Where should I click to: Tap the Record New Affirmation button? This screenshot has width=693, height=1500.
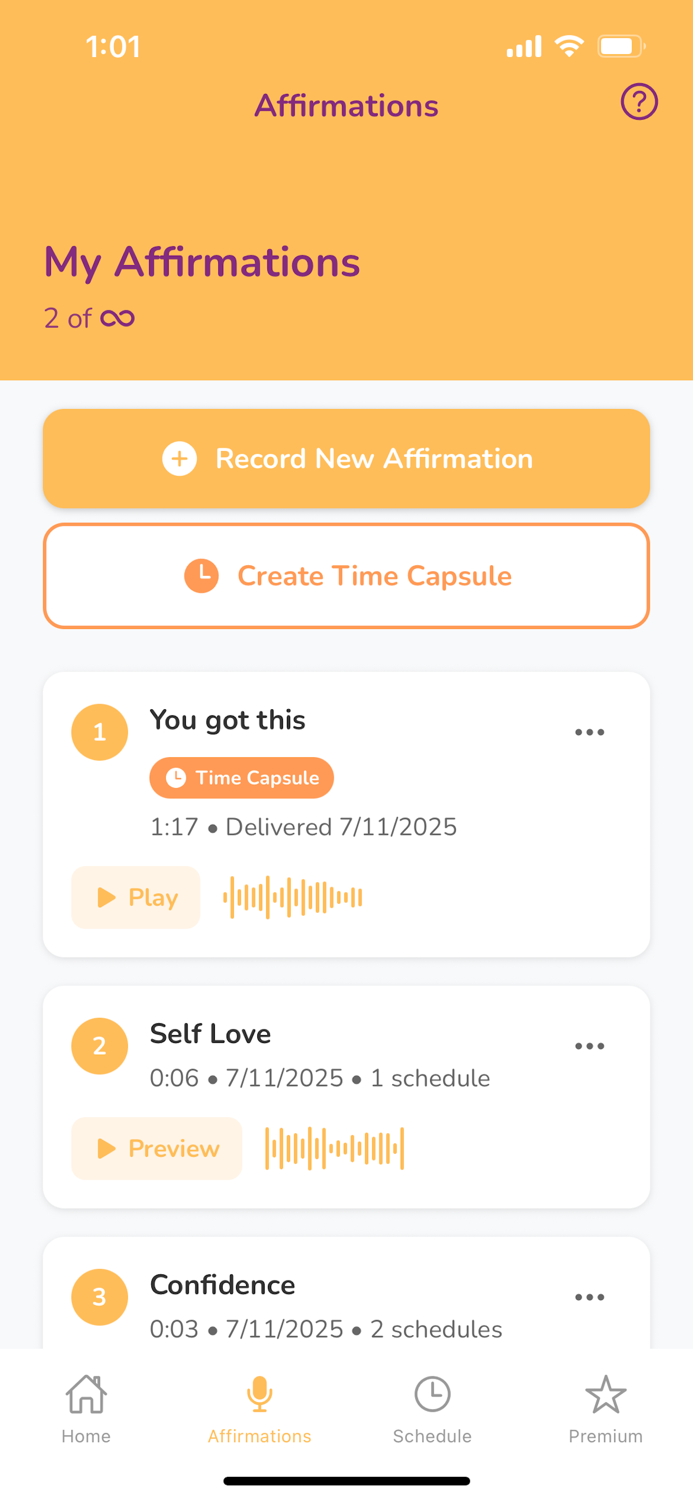(x=346, y=458)
